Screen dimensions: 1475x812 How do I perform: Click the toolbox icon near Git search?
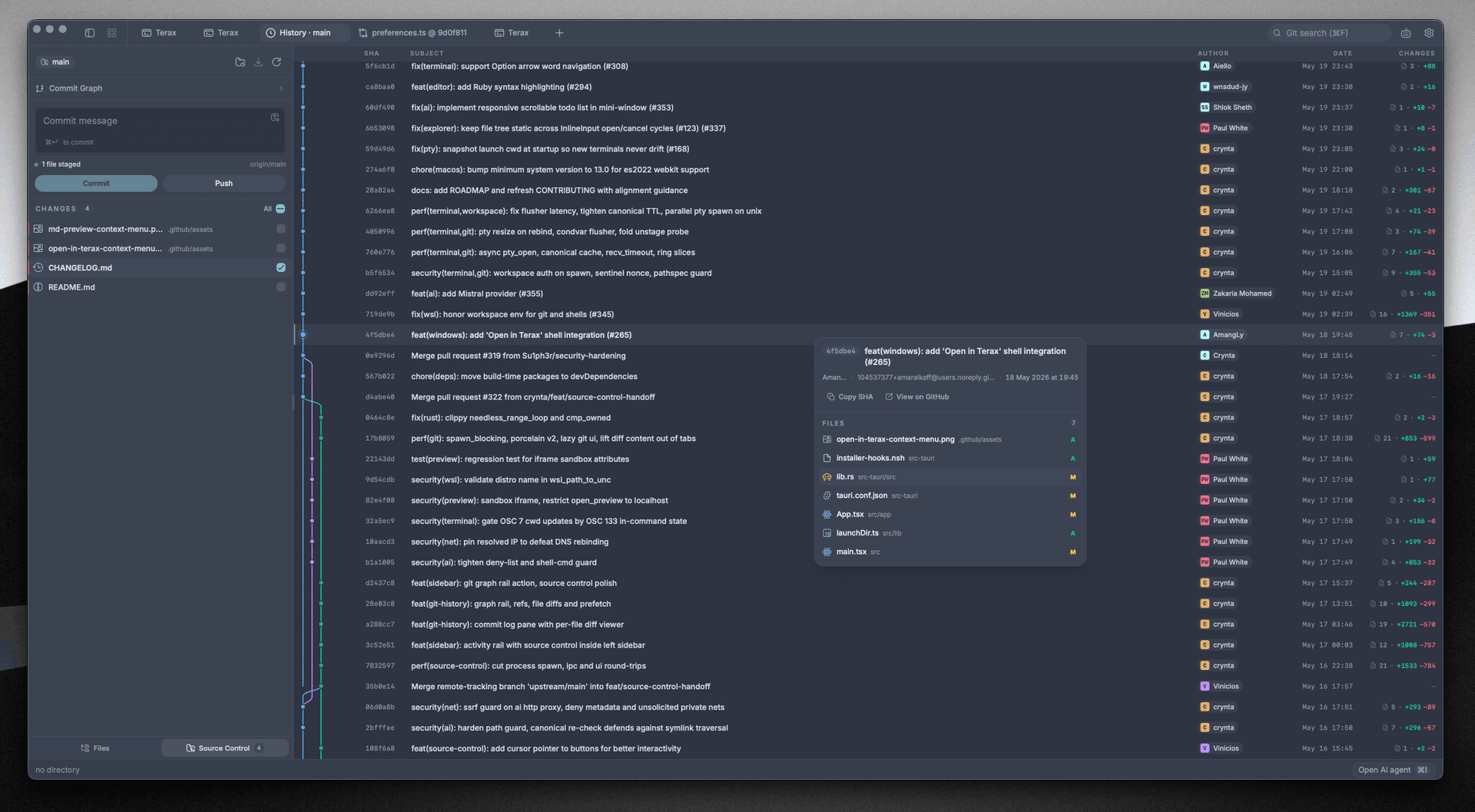[x=1406, y=33]
